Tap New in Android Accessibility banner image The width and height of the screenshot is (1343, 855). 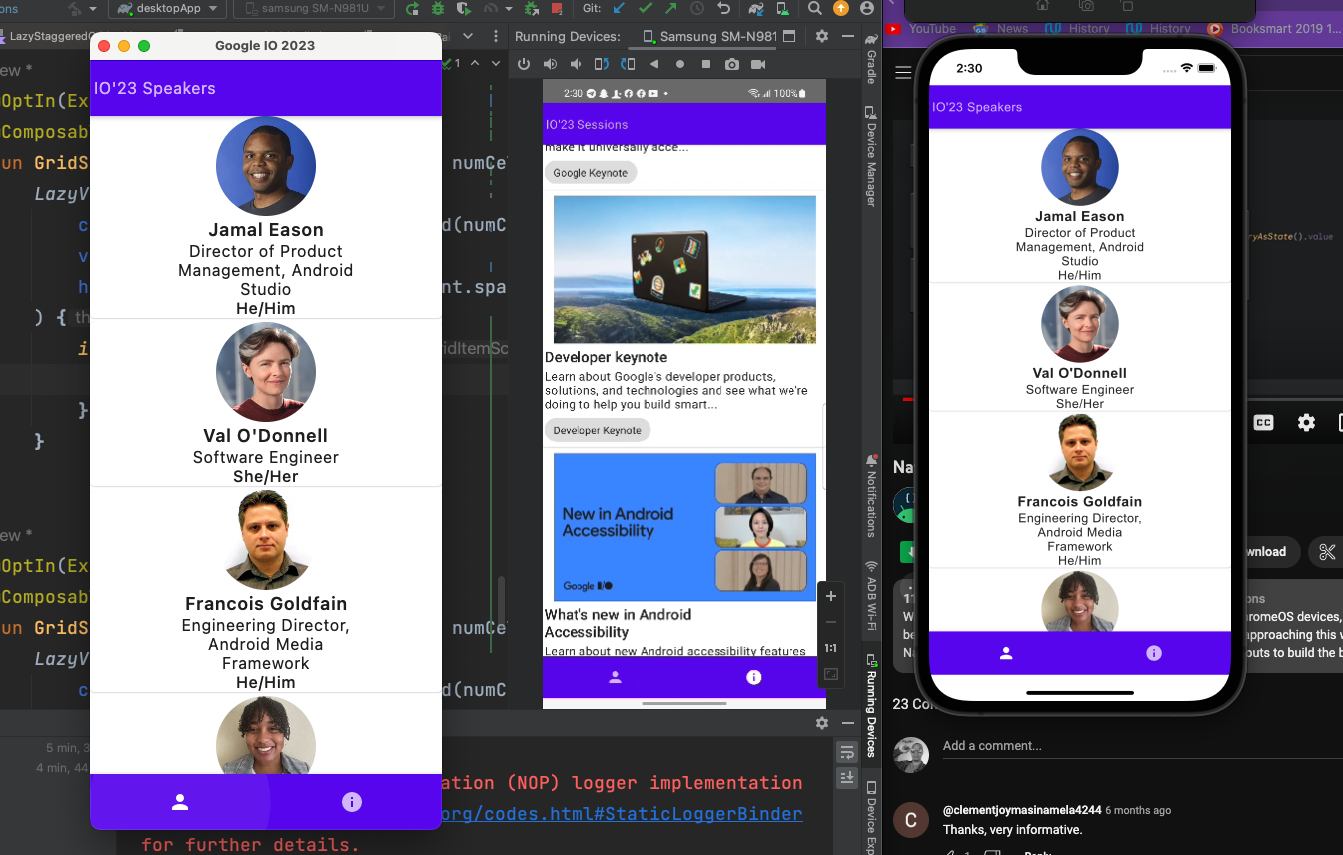(685, 527)
